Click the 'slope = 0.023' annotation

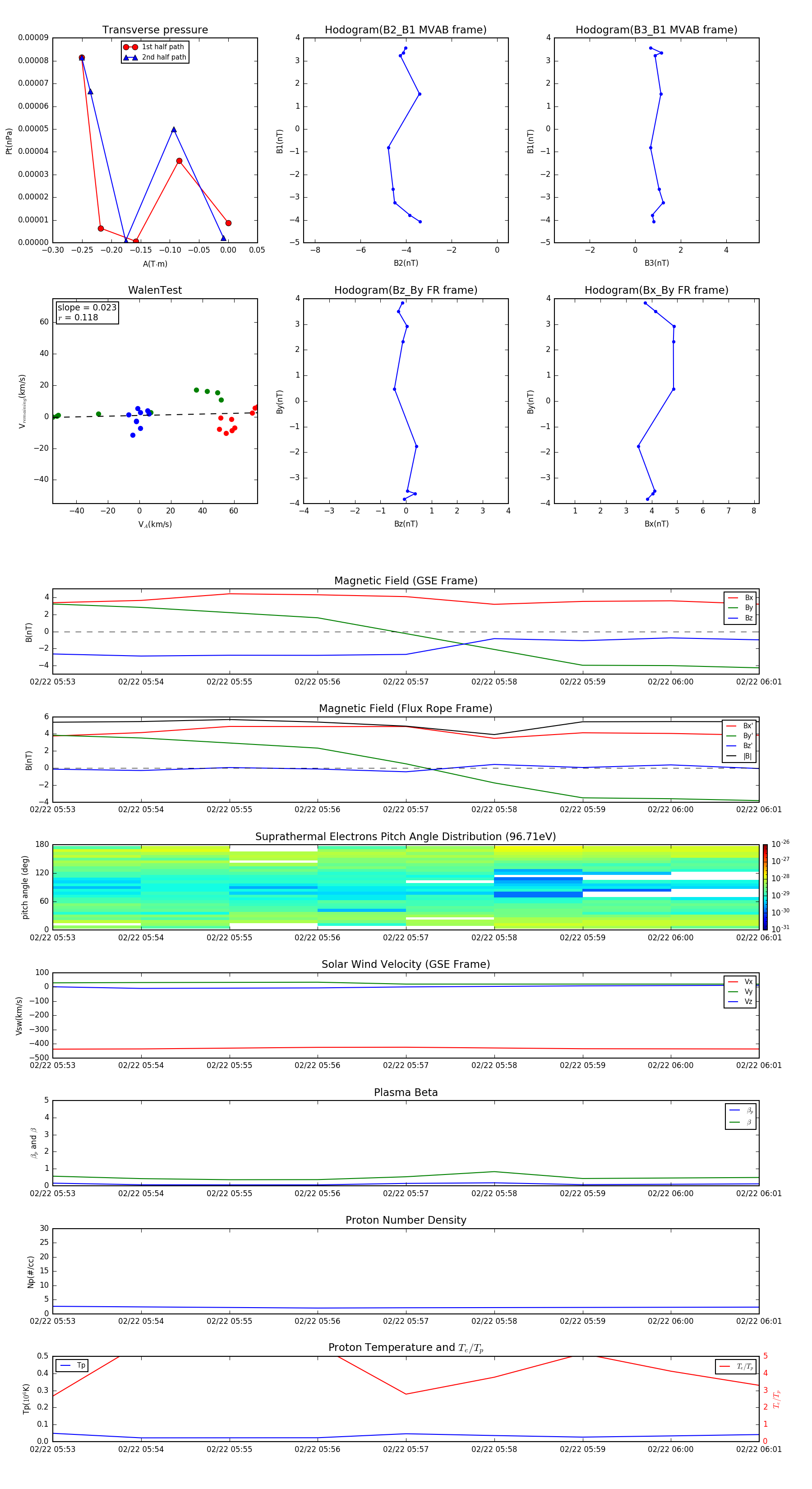point(87,308)
